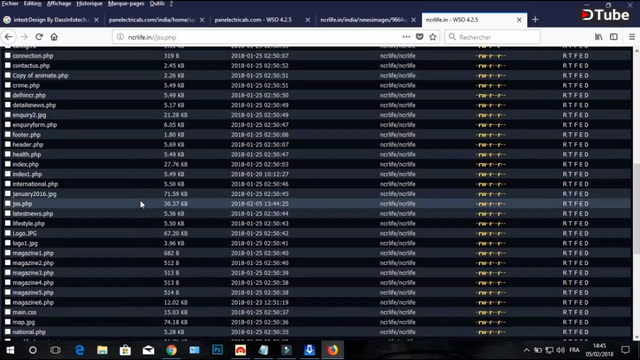Tick the checkbox for footer.php
640x360 pixels.
click(8, 134)
